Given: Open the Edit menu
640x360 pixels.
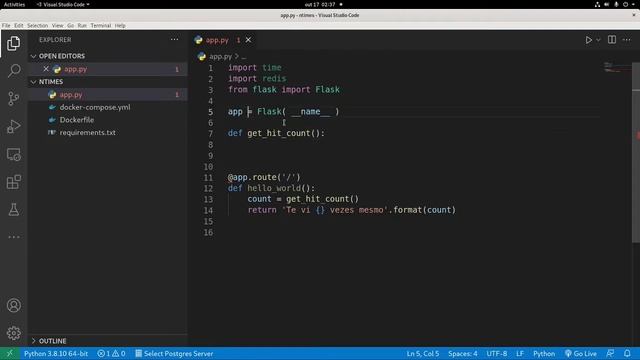Looking at the screenshot, I should (19, 25).
